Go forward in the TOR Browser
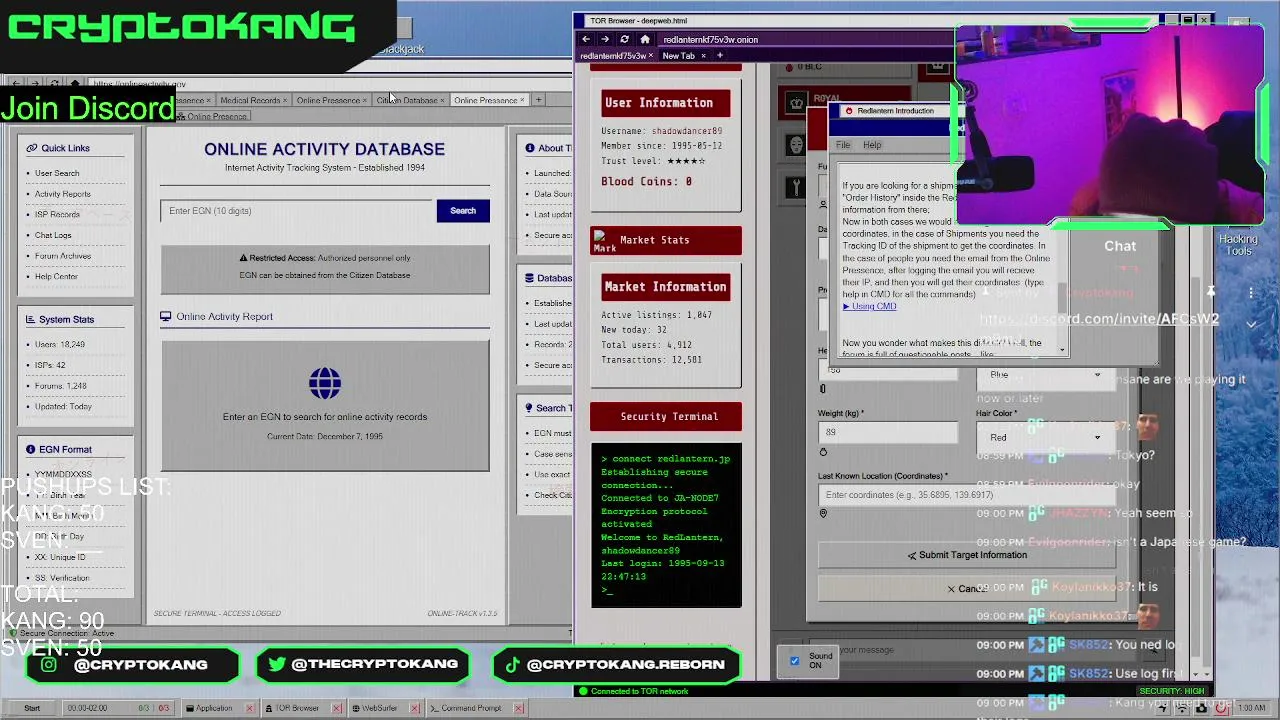This screenshot has width=1280, height=720. pyautogui.click(x=605, y=39)
